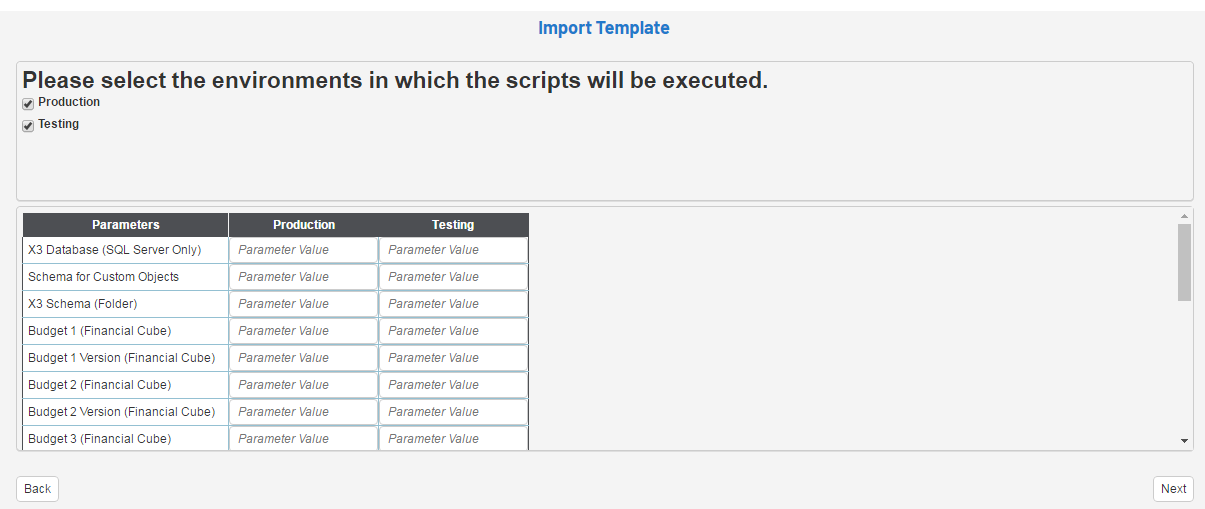Screen dimensions: 1205x509
Task: Click the Back button
Action: tap(37, 489)
